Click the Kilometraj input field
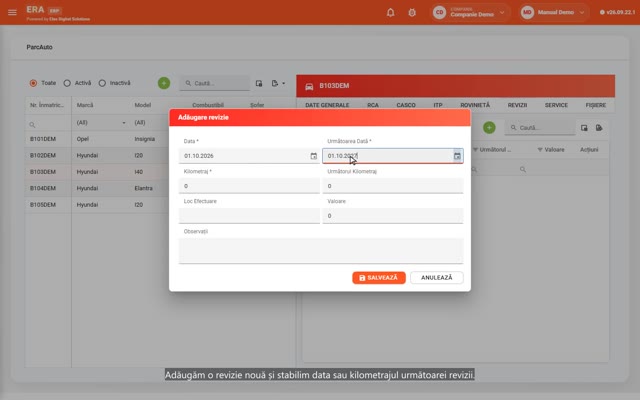This screenshot has height=400, width=640. 249,186
